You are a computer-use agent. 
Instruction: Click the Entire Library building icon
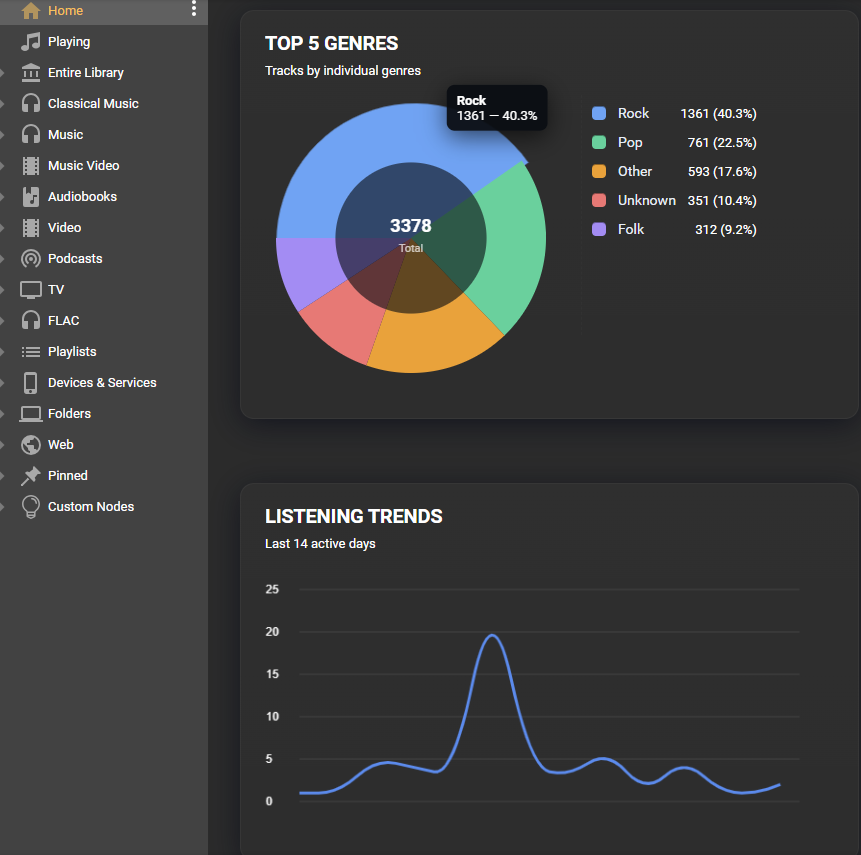[x=31, y=73]
